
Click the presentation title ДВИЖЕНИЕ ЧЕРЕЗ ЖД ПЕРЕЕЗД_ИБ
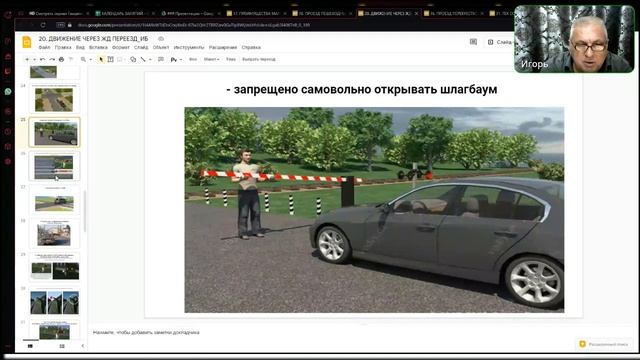tap(93, 39)
